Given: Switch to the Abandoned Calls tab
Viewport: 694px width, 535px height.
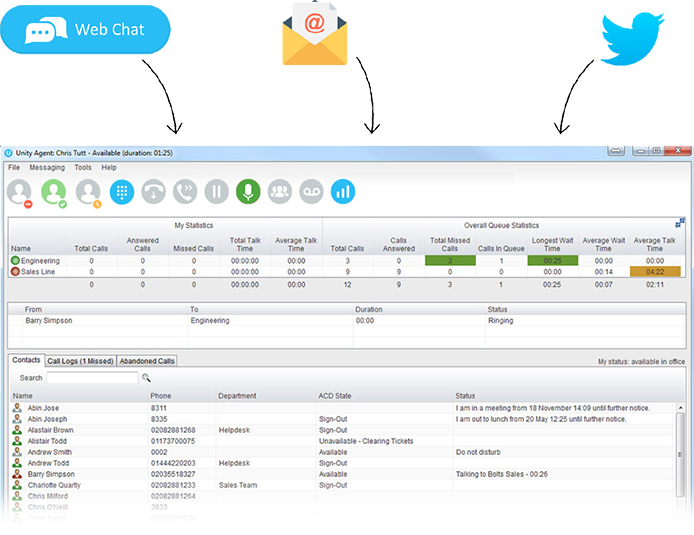Looking at the screenshot, I should pyautogui.click(x=147, y=361).
